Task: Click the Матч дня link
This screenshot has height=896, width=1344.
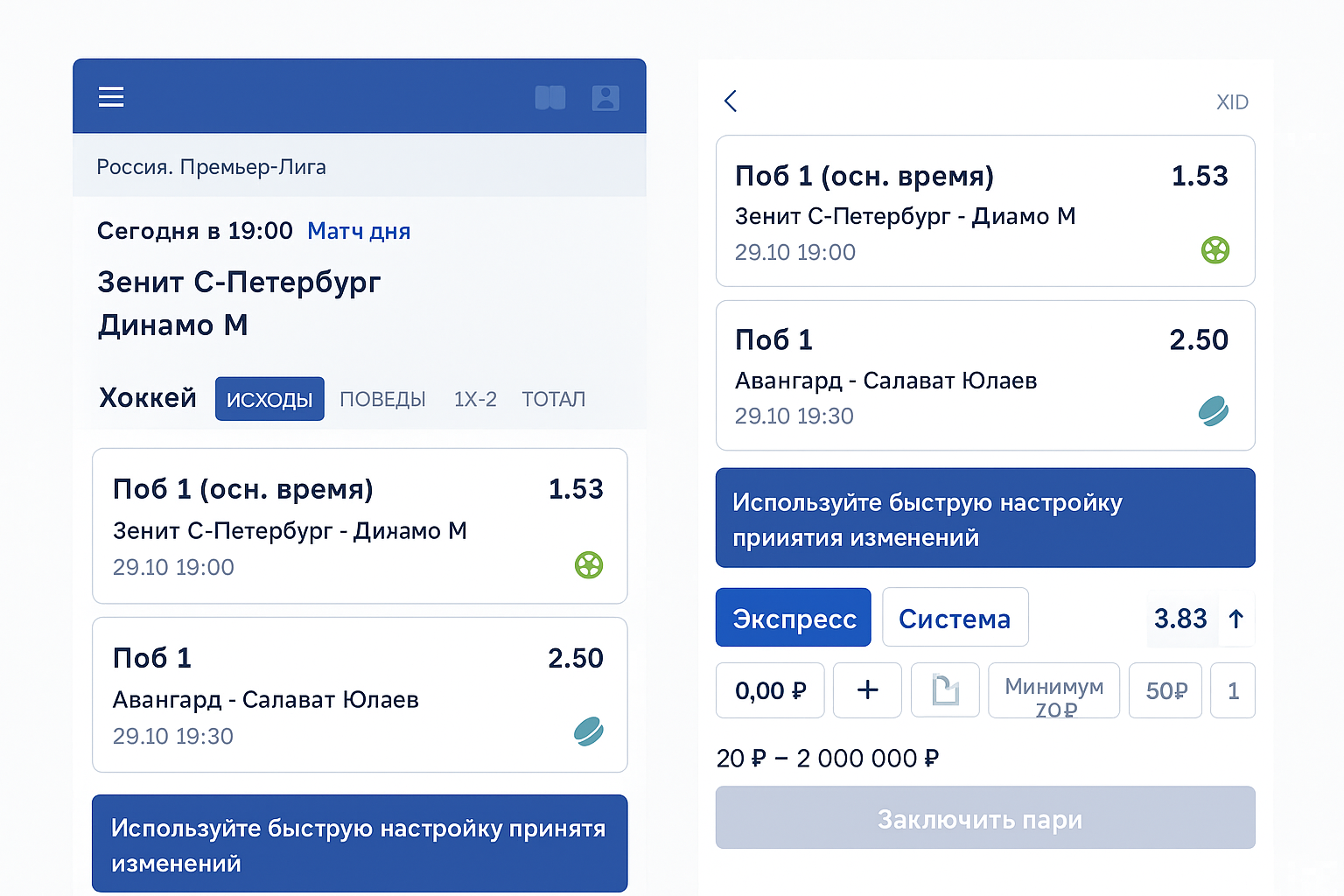Action: 359,231
